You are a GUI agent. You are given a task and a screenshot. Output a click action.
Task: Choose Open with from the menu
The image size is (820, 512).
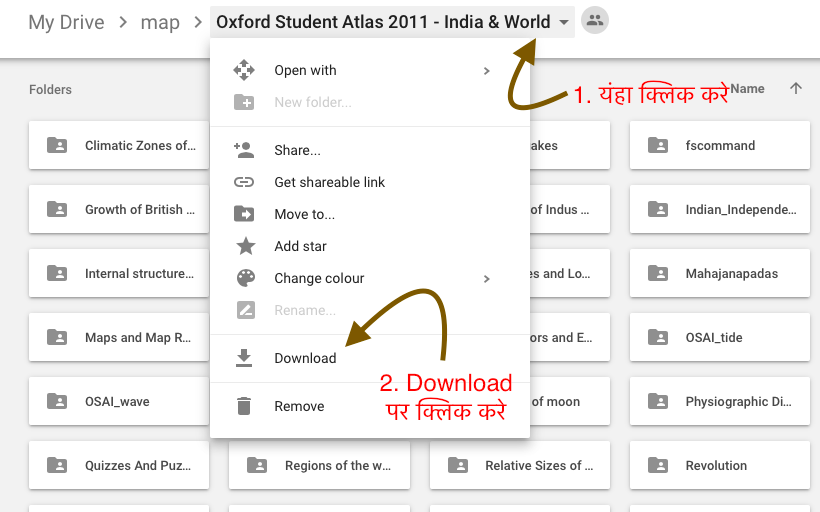click(370, 70)
